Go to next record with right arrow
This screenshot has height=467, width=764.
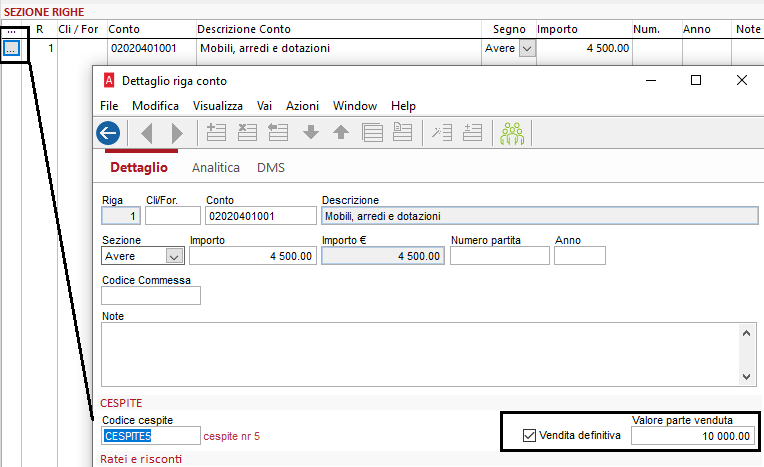tap(177, 133)
